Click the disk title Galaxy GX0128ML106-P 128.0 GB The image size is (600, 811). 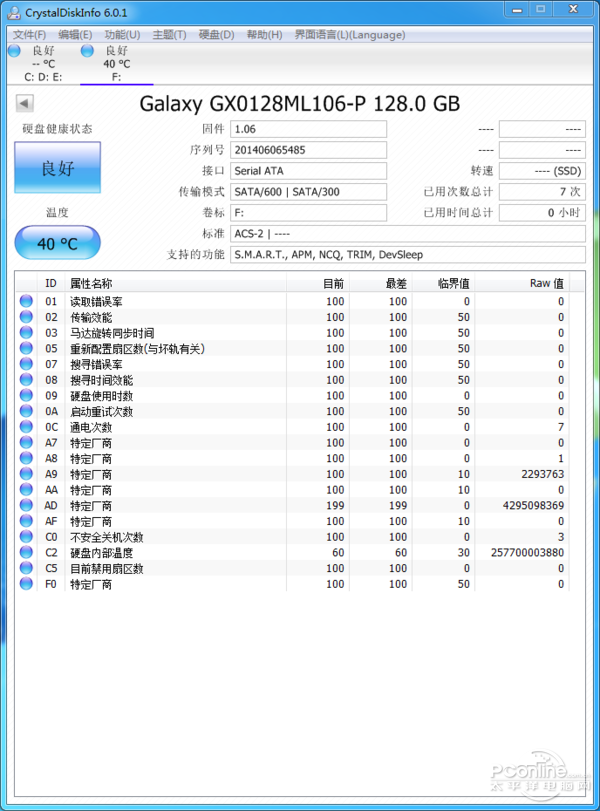pos(299,103)
